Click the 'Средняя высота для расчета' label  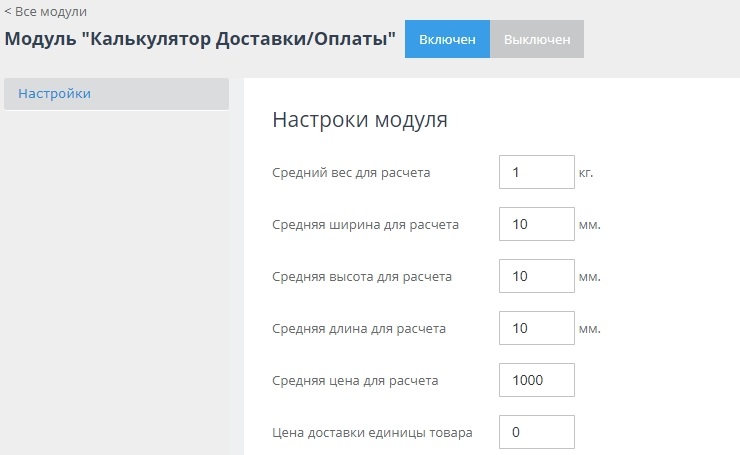pos(362,277)
